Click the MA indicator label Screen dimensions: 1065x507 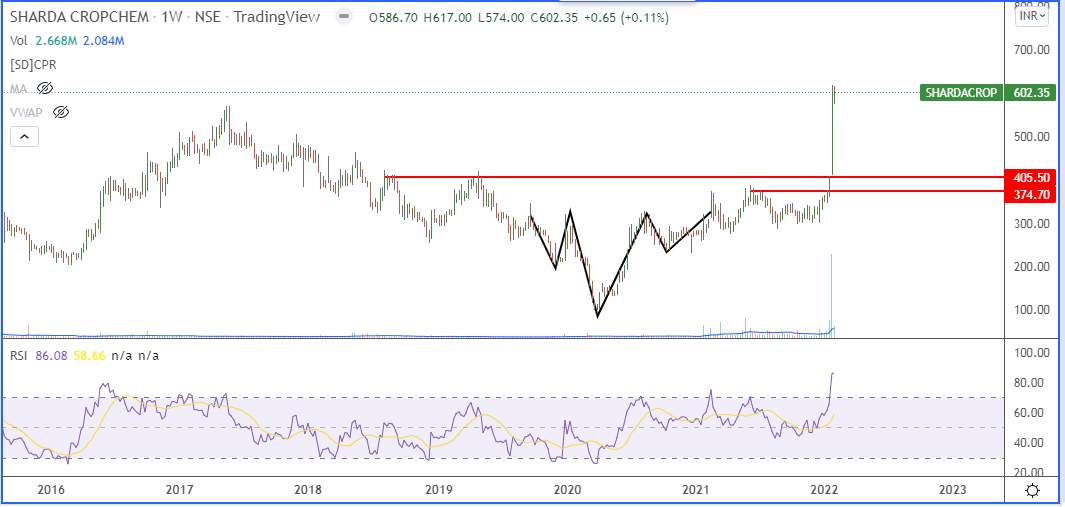tap(19, 88)
